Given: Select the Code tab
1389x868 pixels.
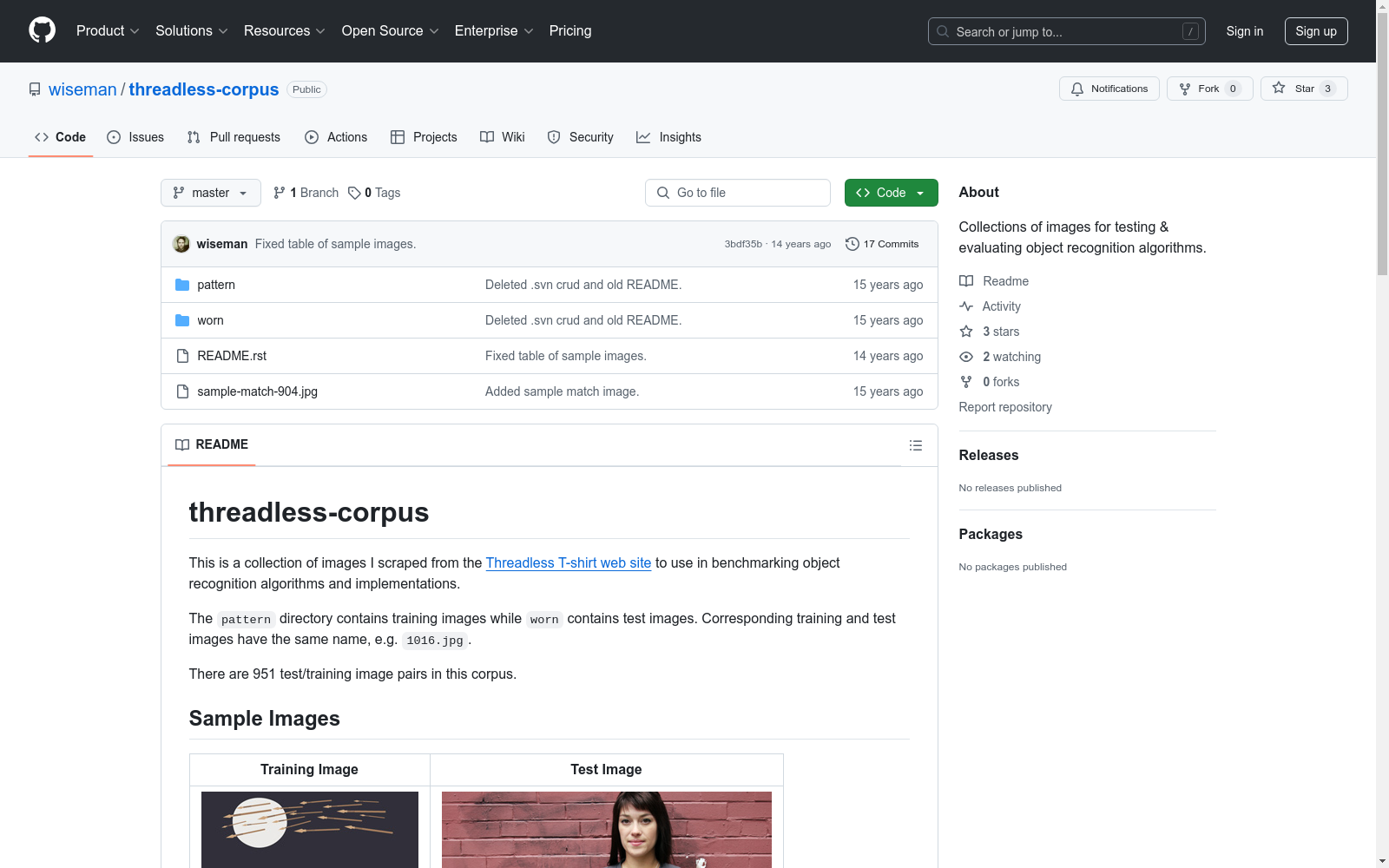Looking at the screenshot, I should pyautogui.click(x=60, y=137).
